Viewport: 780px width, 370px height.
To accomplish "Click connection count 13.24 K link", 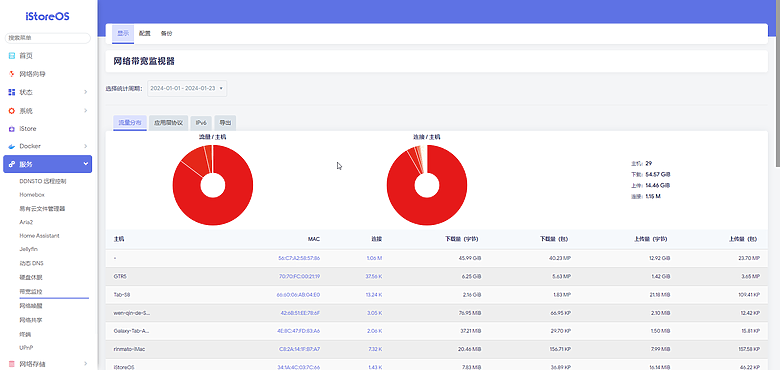I will click(x=374, y=294).
